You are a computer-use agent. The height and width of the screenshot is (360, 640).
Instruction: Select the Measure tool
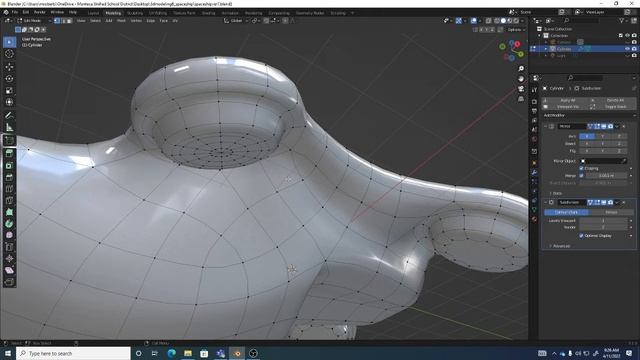point(9,127)
